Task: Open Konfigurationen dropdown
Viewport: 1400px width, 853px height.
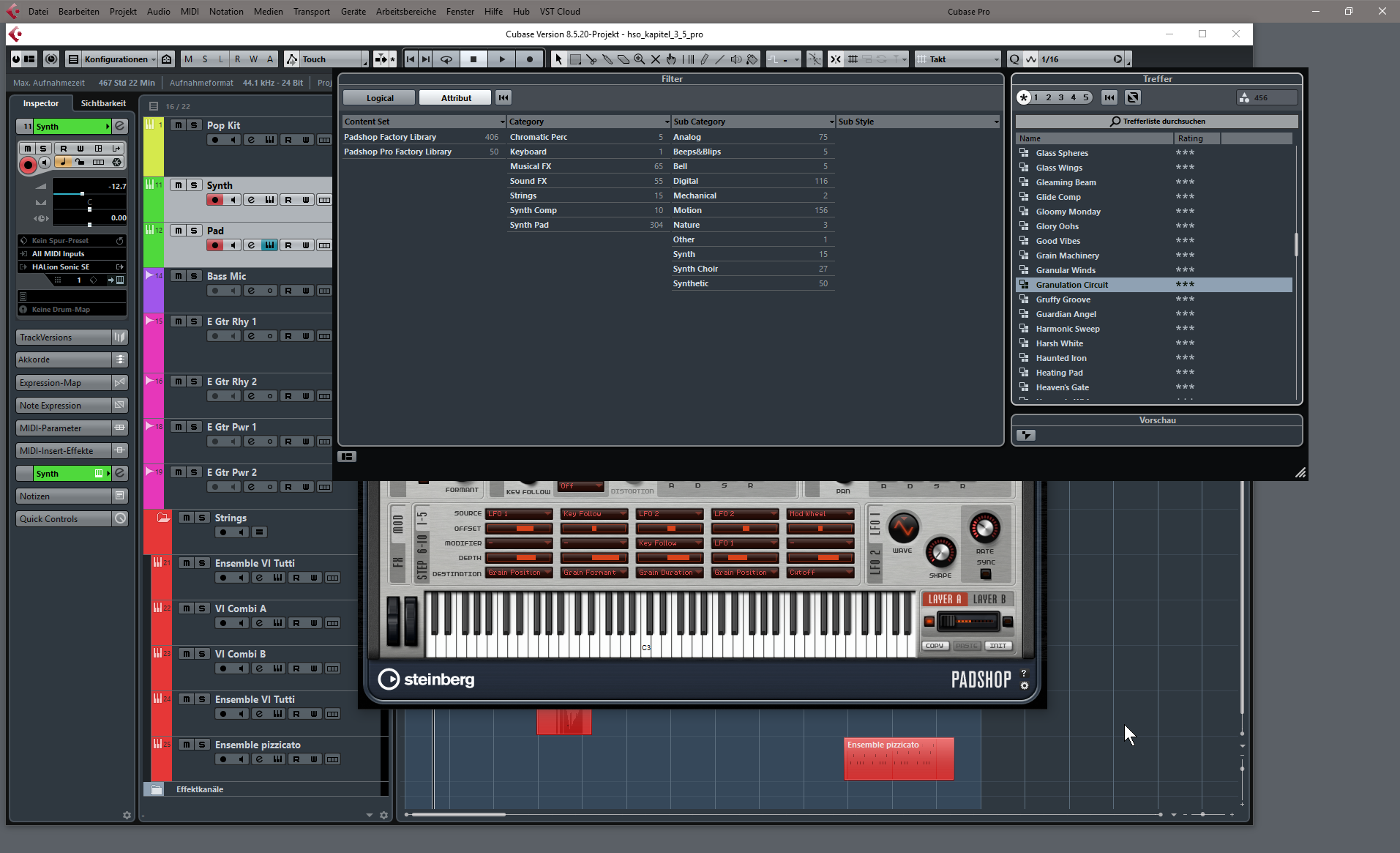Action: [120, 59]
